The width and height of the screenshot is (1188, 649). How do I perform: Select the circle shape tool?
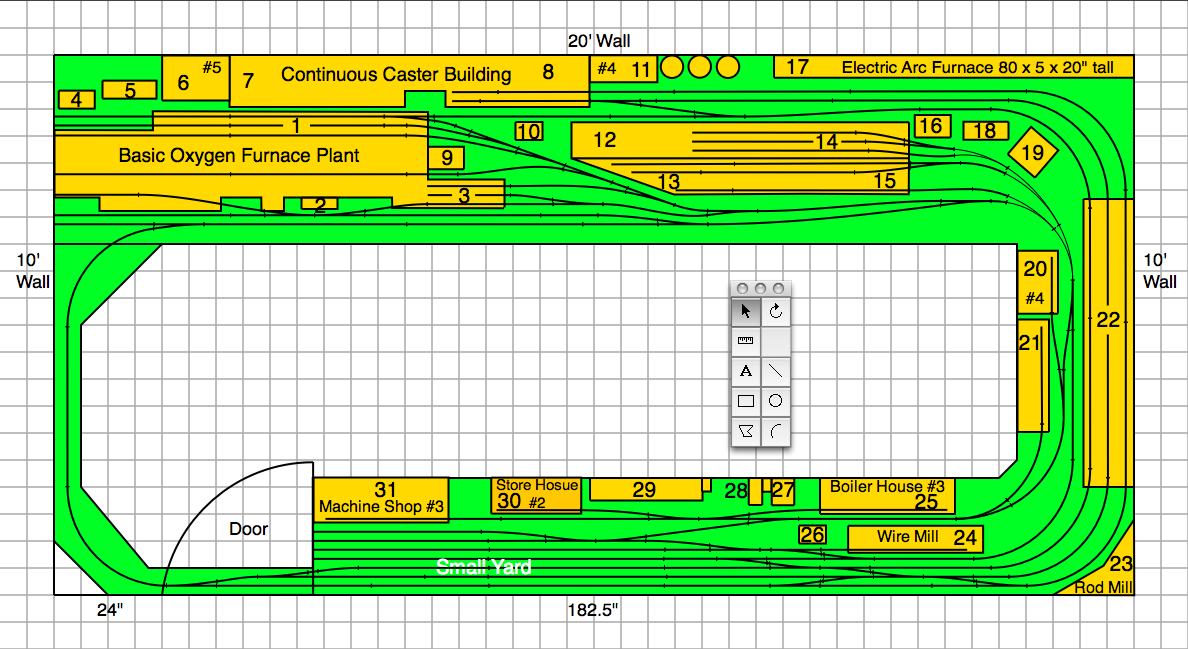776,402
